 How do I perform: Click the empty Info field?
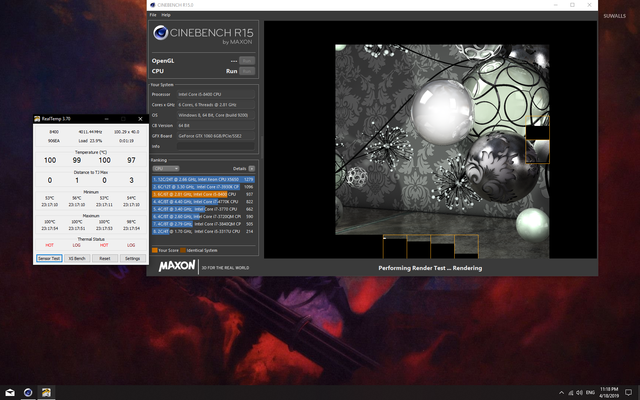point(216,146)
